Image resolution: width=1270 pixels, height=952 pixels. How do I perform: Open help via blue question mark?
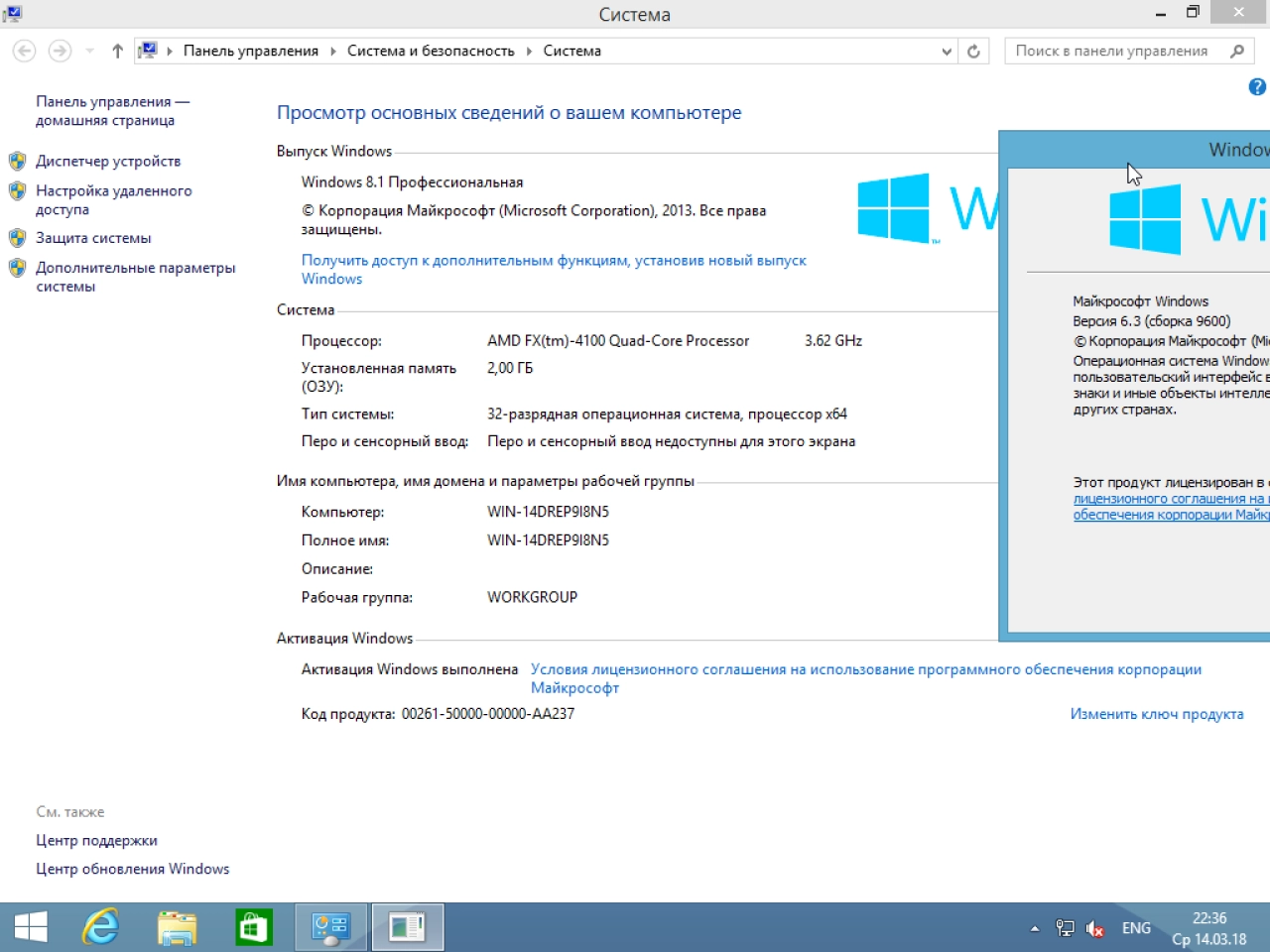coord(1257,87)
